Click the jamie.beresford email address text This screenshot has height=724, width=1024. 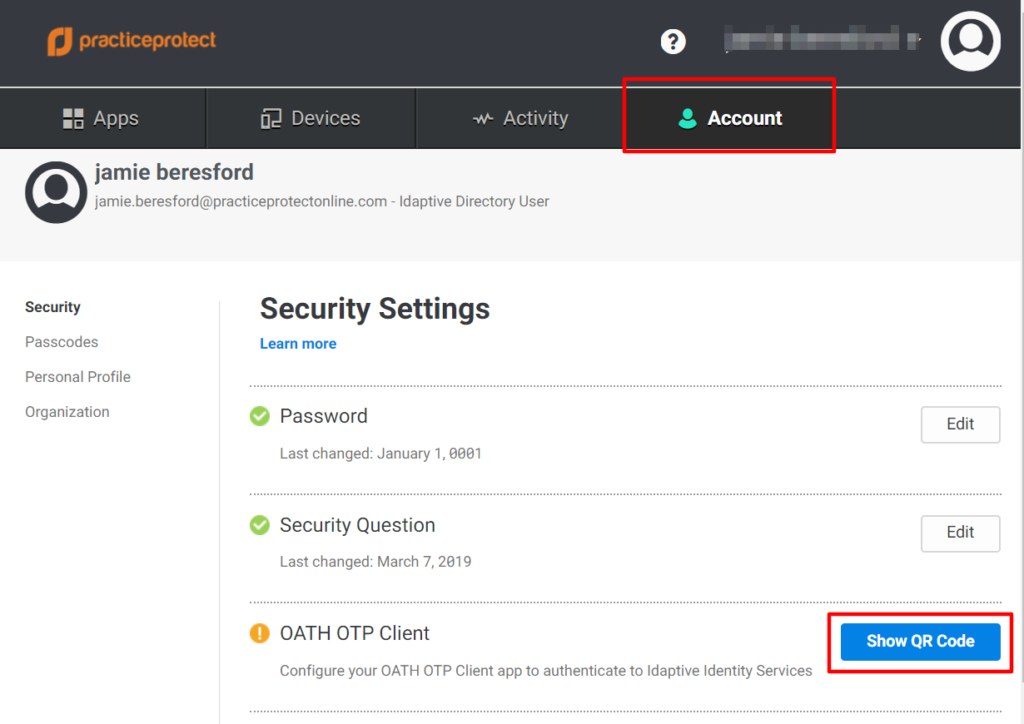coord(241,202)
